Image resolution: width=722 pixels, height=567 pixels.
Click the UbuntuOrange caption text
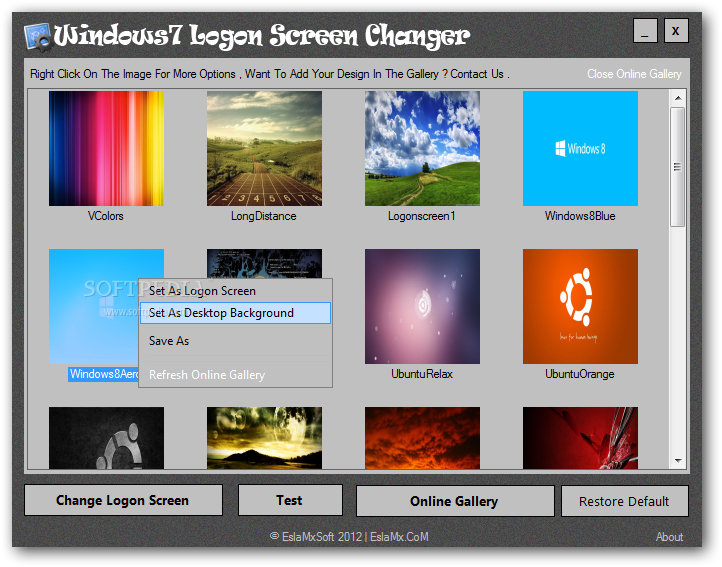tap(580, 374)
